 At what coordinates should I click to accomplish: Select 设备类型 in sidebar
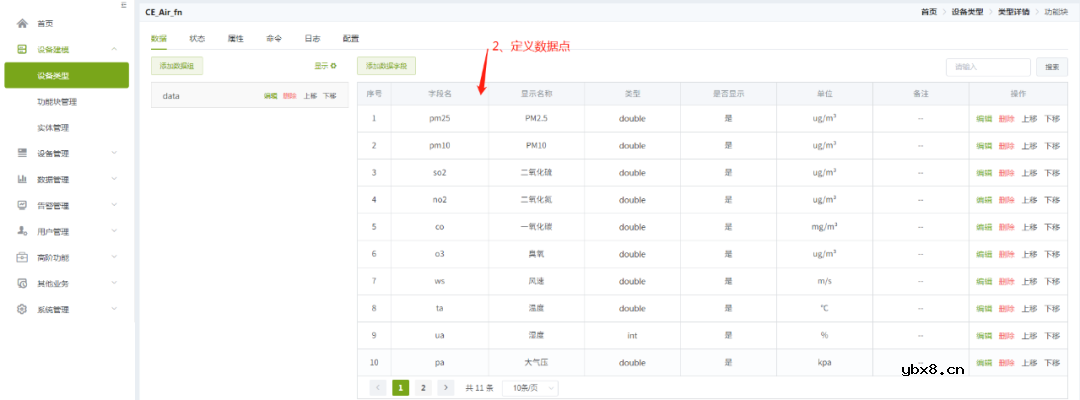[x=66, y=75]
